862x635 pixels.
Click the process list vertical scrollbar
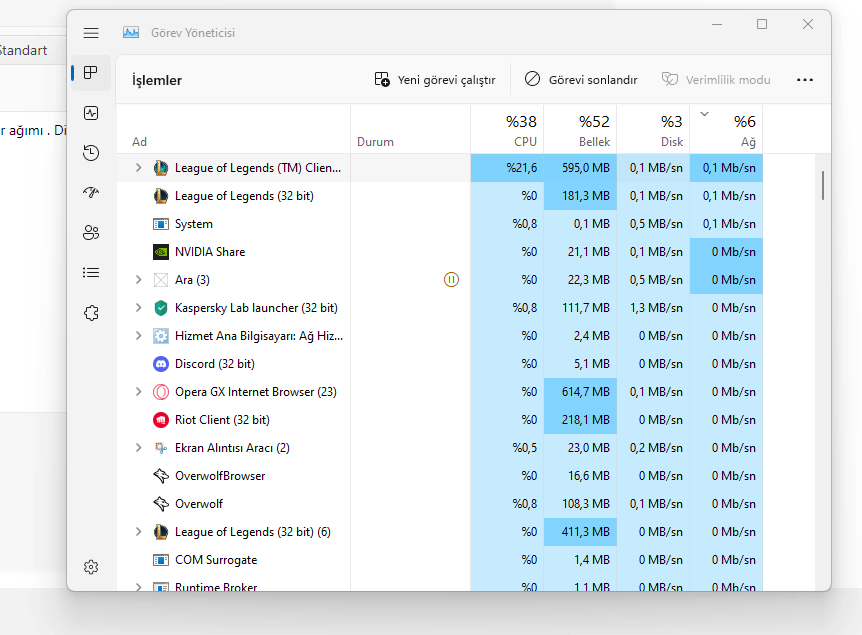[x=822, y=186]
